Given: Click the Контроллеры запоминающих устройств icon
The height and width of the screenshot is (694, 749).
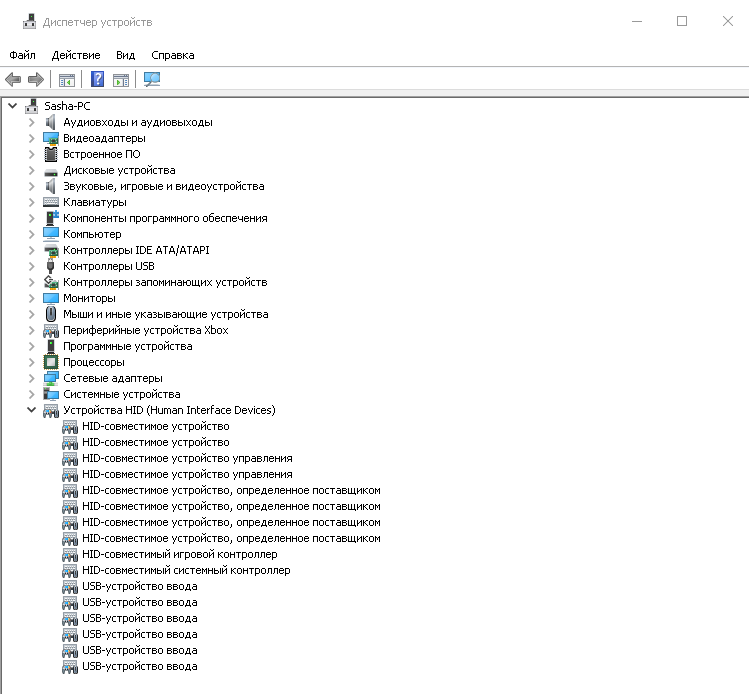Looking at the screenshot, I should [x=51, y=282].
